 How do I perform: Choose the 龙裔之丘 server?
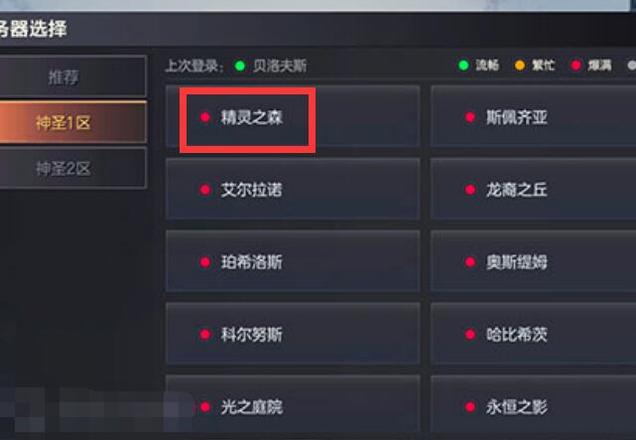pyautogui.click(x=533, y=189)
